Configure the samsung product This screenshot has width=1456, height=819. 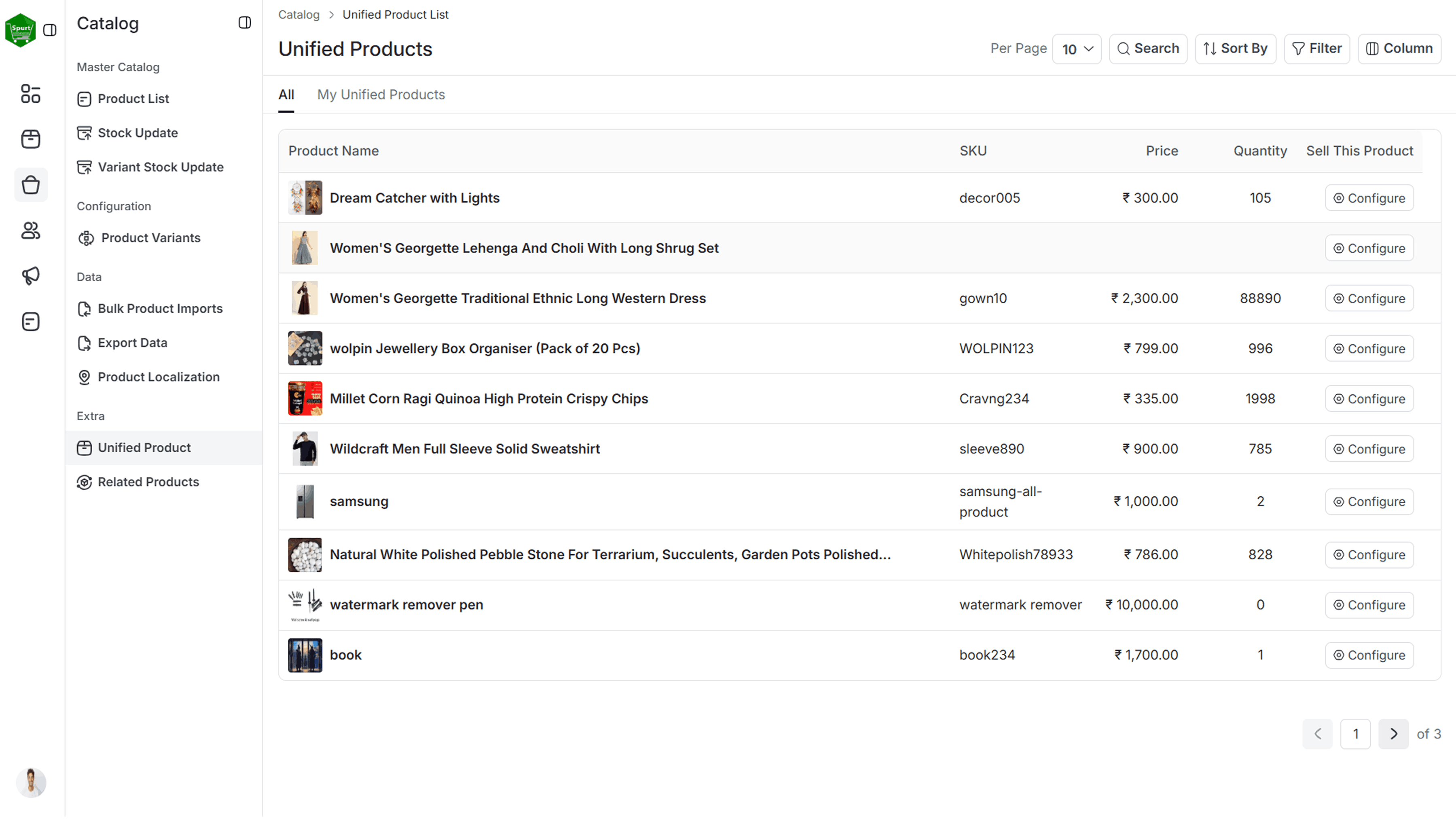click(x=1369, y=502)
